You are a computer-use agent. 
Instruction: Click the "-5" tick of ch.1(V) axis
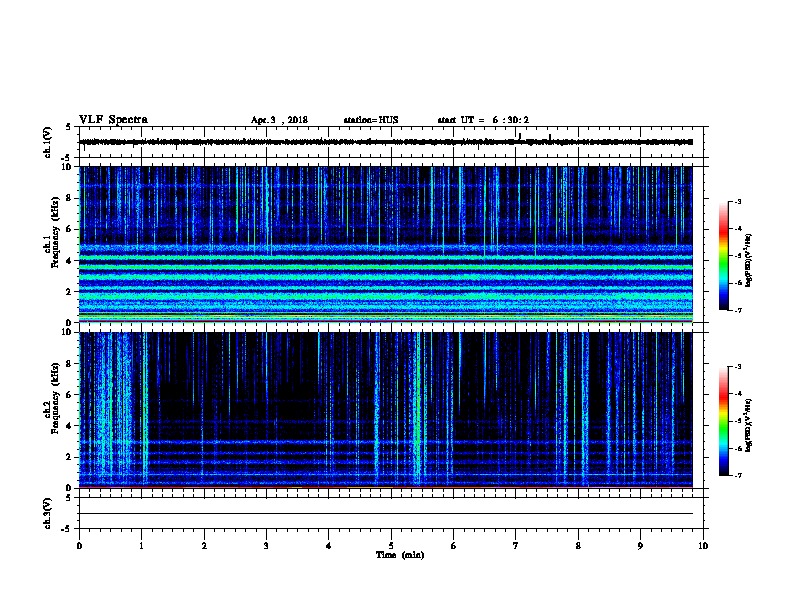tap(67, 158)
